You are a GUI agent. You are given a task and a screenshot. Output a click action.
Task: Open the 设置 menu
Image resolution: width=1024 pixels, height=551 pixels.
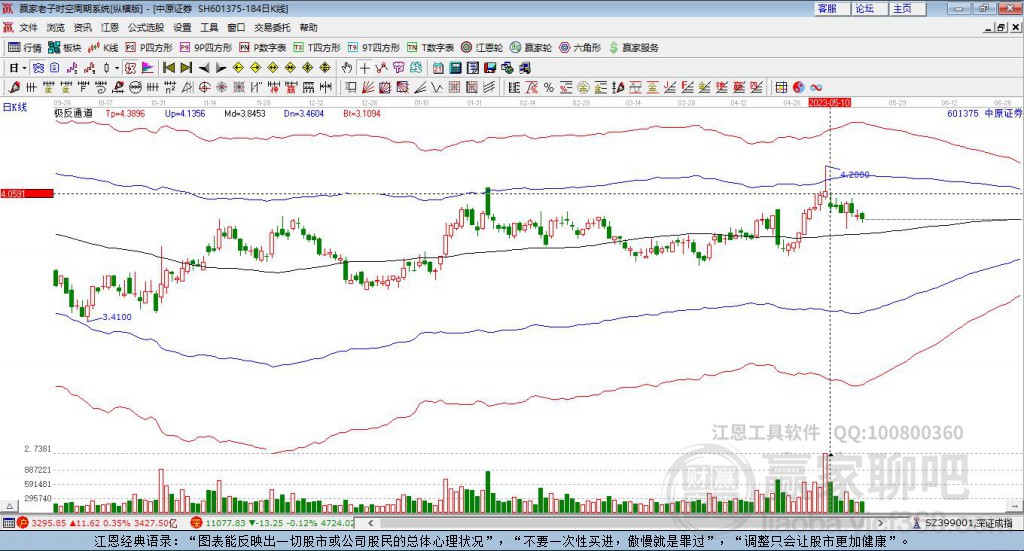point(182,27)
